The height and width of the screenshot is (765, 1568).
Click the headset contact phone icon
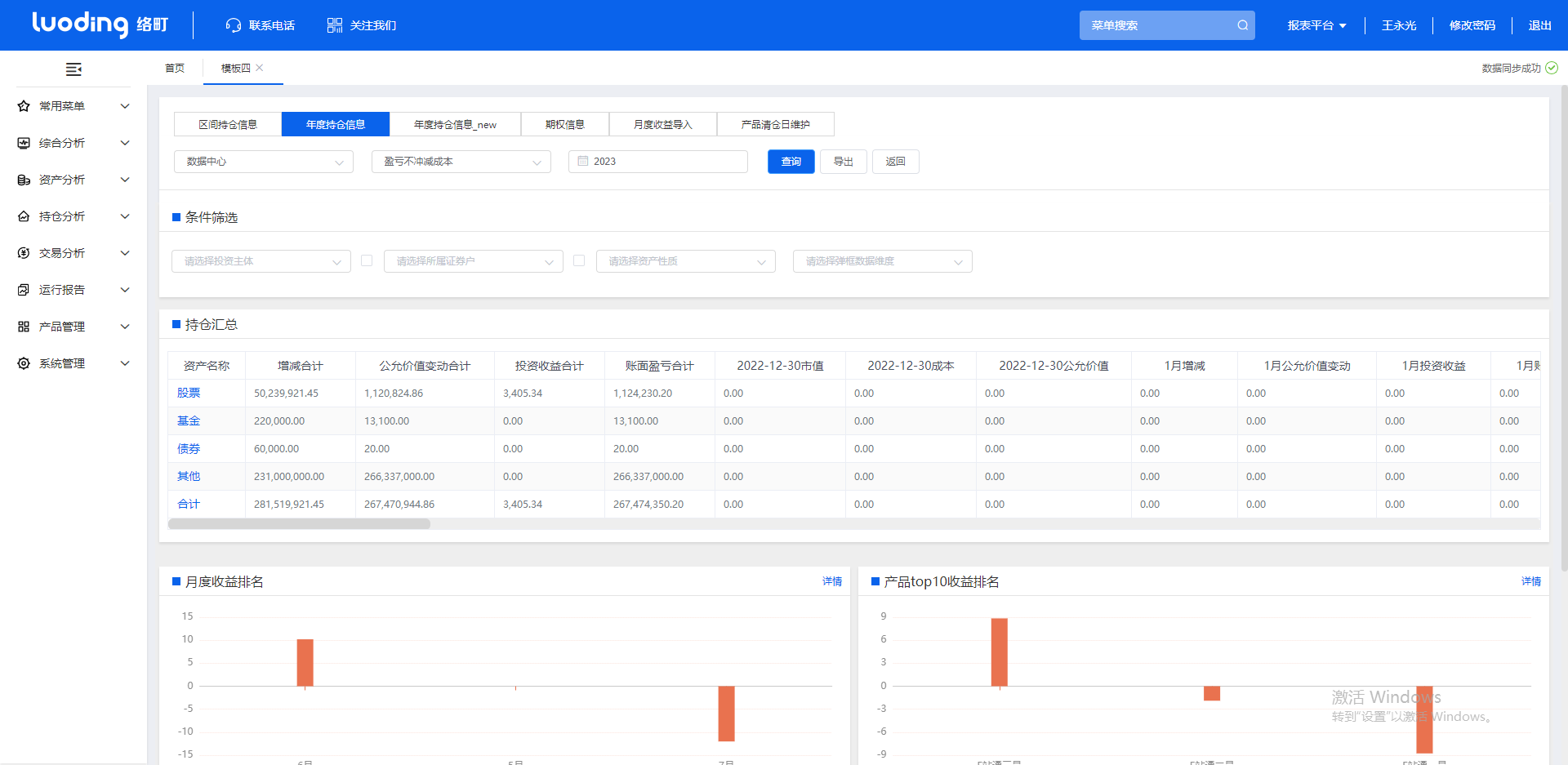(x=234, y=25)
